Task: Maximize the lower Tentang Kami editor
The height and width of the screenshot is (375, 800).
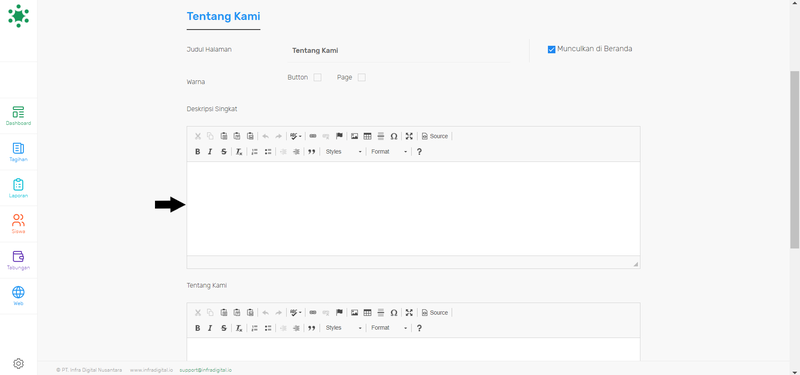Action: [x=409, y=313]
